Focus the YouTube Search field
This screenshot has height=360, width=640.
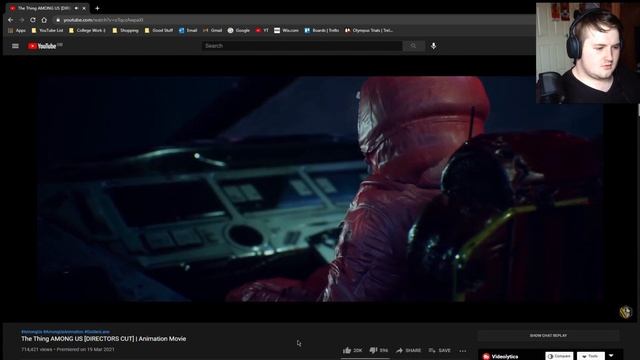click(x=302, y=46)
